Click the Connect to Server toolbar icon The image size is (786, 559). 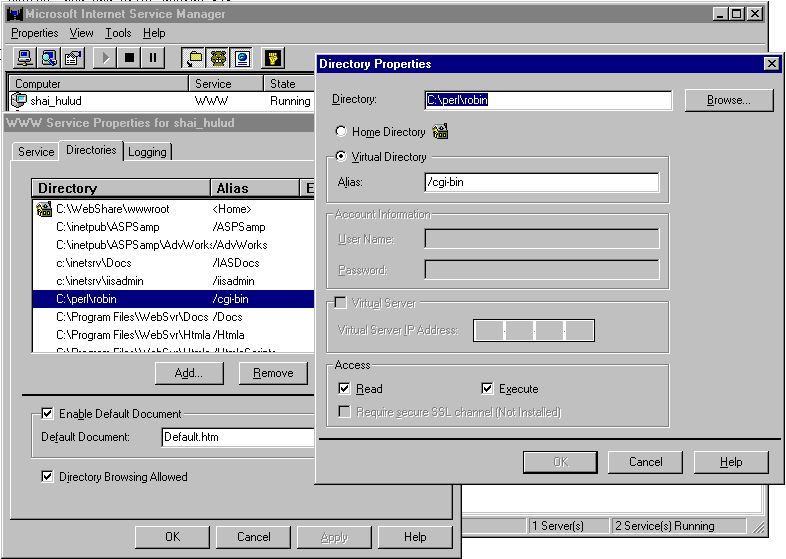click(x=24, y=58)
